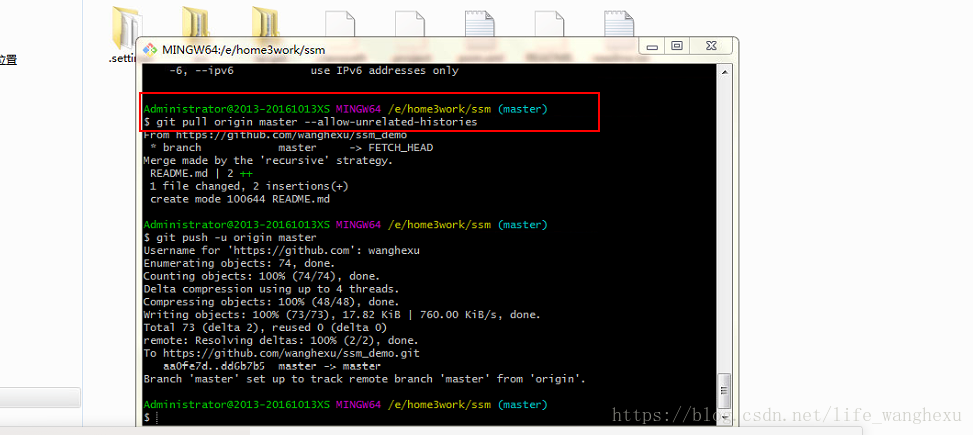This screenshot has height=435, width=973.
Task: Click the terminal scrollbar down arrow
Action: tap(724, 419)
